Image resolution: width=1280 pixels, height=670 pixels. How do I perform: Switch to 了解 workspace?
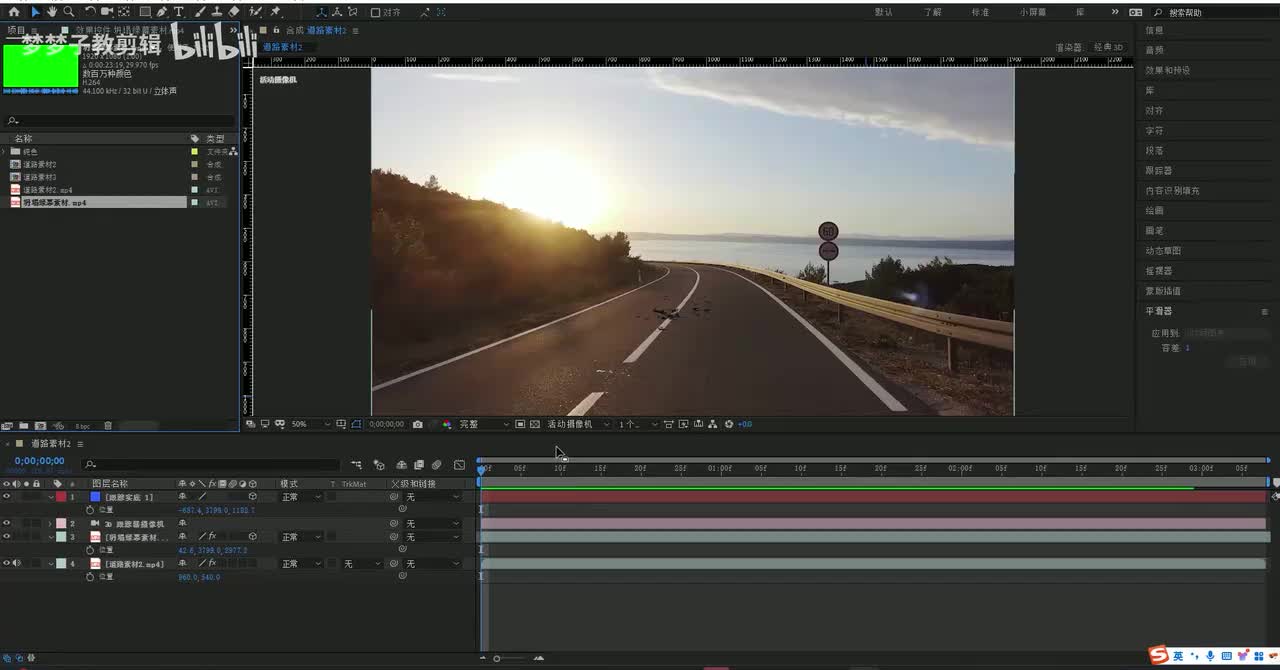[x=932, y=12]
